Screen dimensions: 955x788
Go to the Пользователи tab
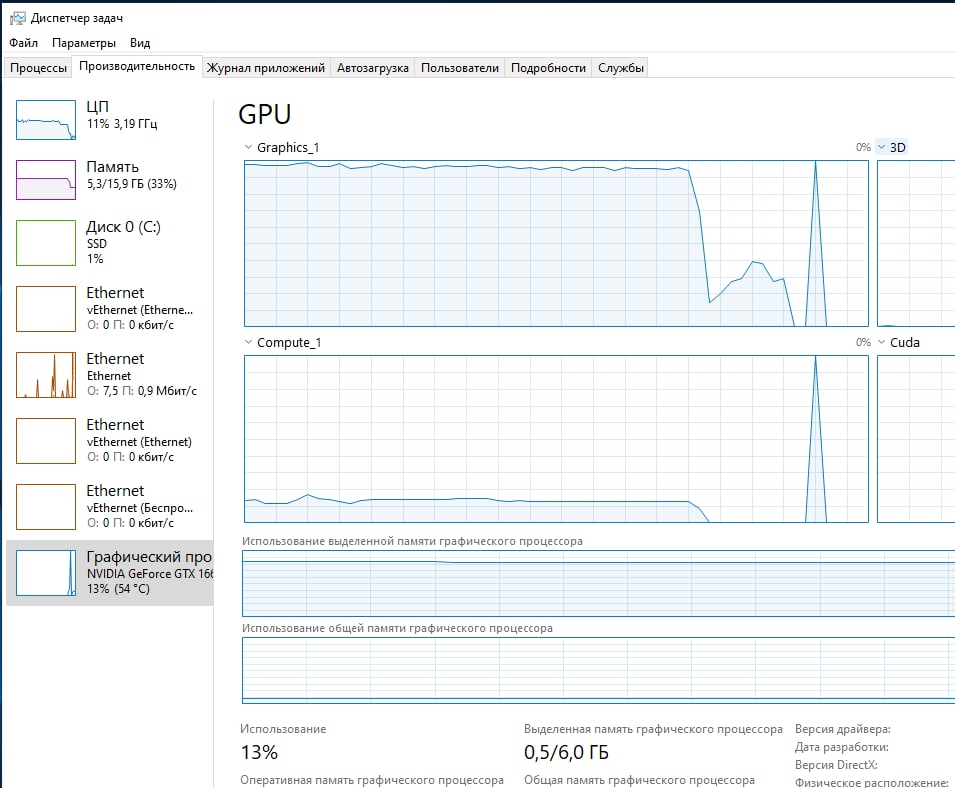460,68
